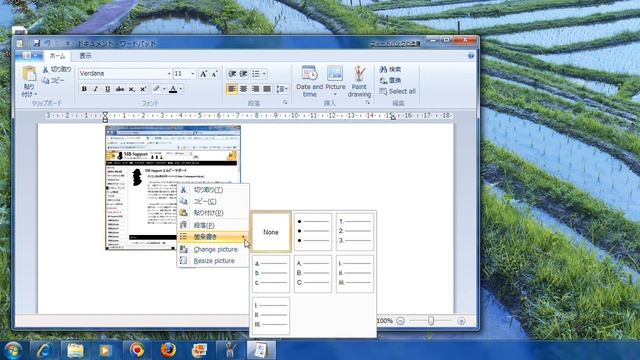Click the Paste clipboard icon
640x360 pixels.
pos(29,74)
